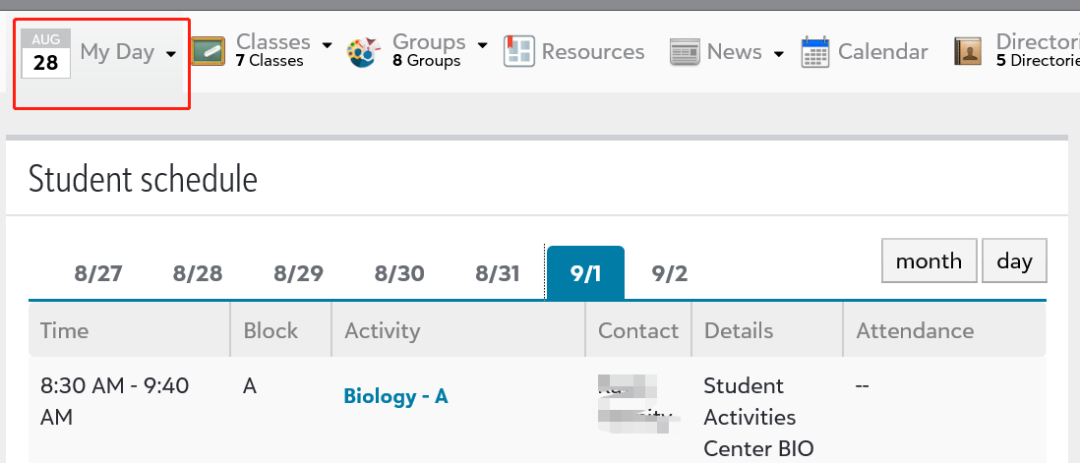The width and height of the screenshot is (1080, 463).
Task: Switch to the 8/28 schedule tab
Action: 198,274
